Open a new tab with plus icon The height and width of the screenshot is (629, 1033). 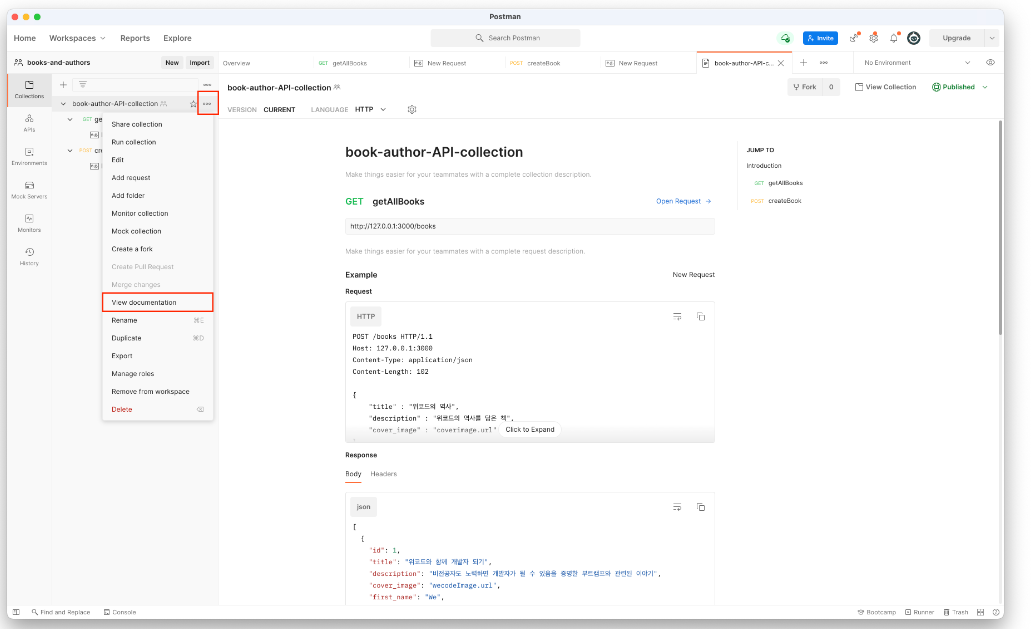(803, 63)
